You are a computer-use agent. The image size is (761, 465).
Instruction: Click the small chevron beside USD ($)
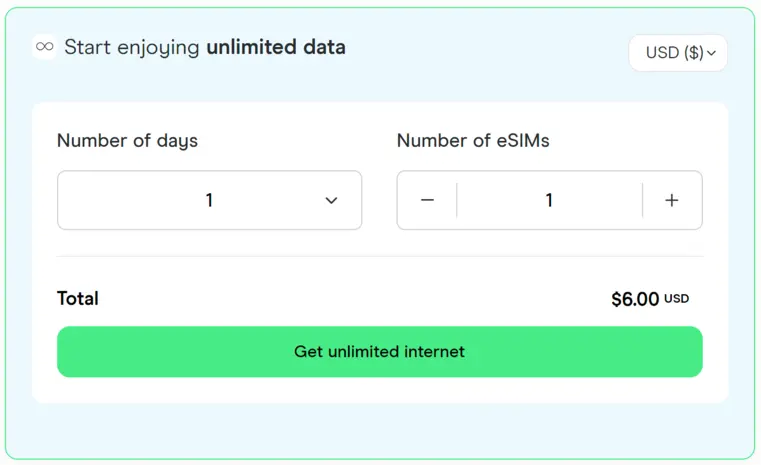(711, 53)
